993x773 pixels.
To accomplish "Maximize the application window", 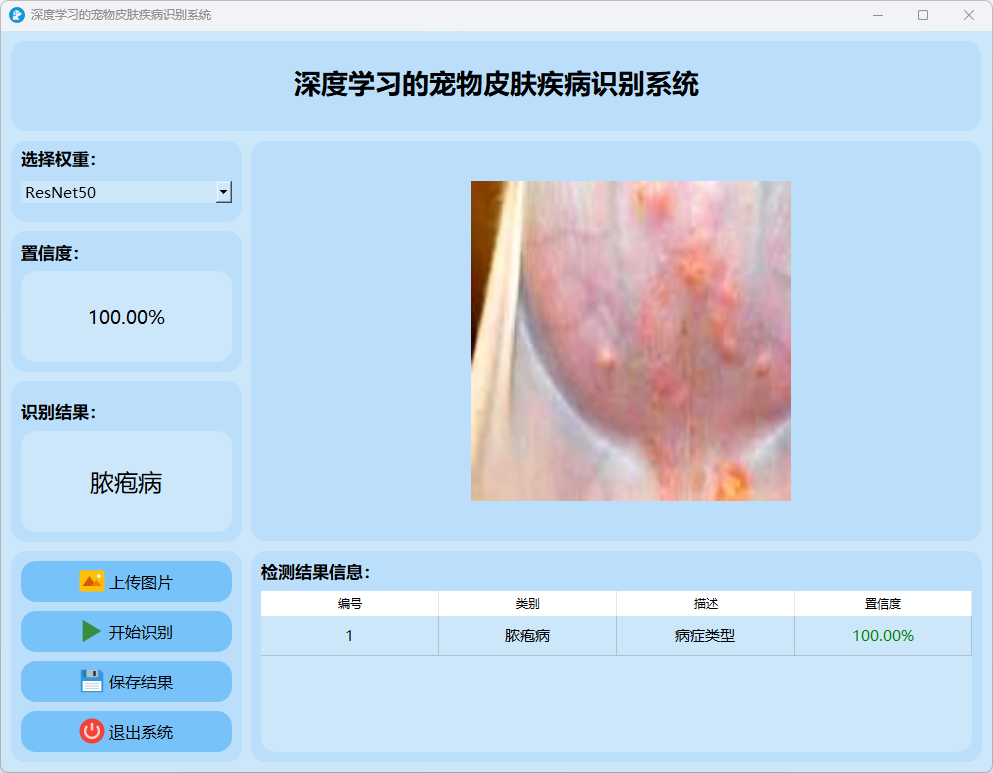I will point(923,15).
